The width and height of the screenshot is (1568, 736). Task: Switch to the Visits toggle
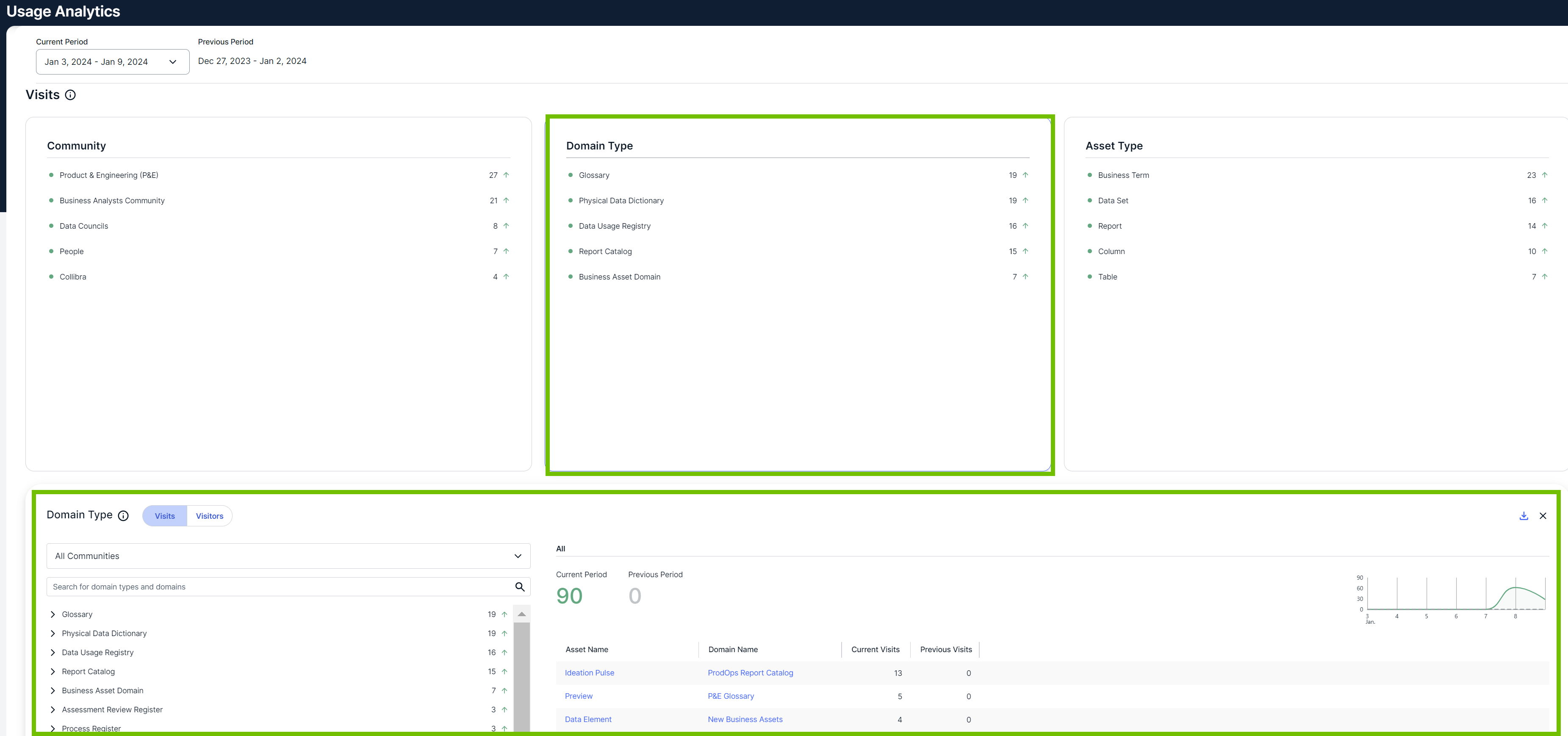165,516
